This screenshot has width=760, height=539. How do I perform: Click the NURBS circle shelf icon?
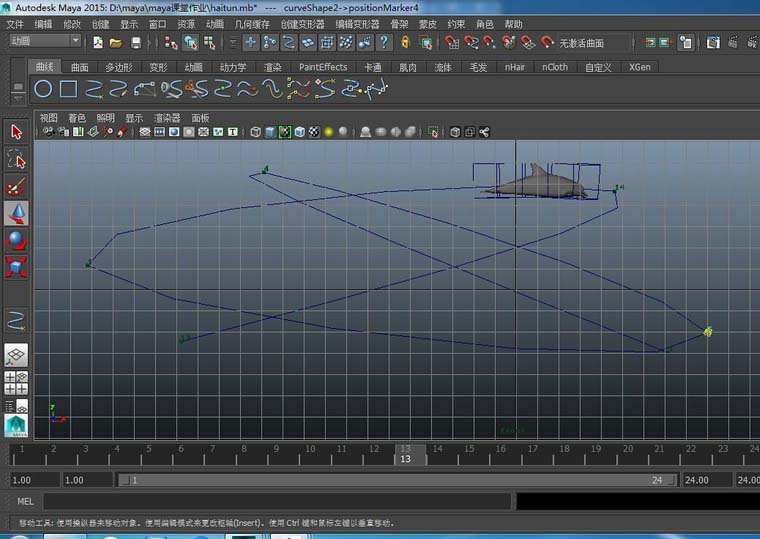[x=43, y=89]
